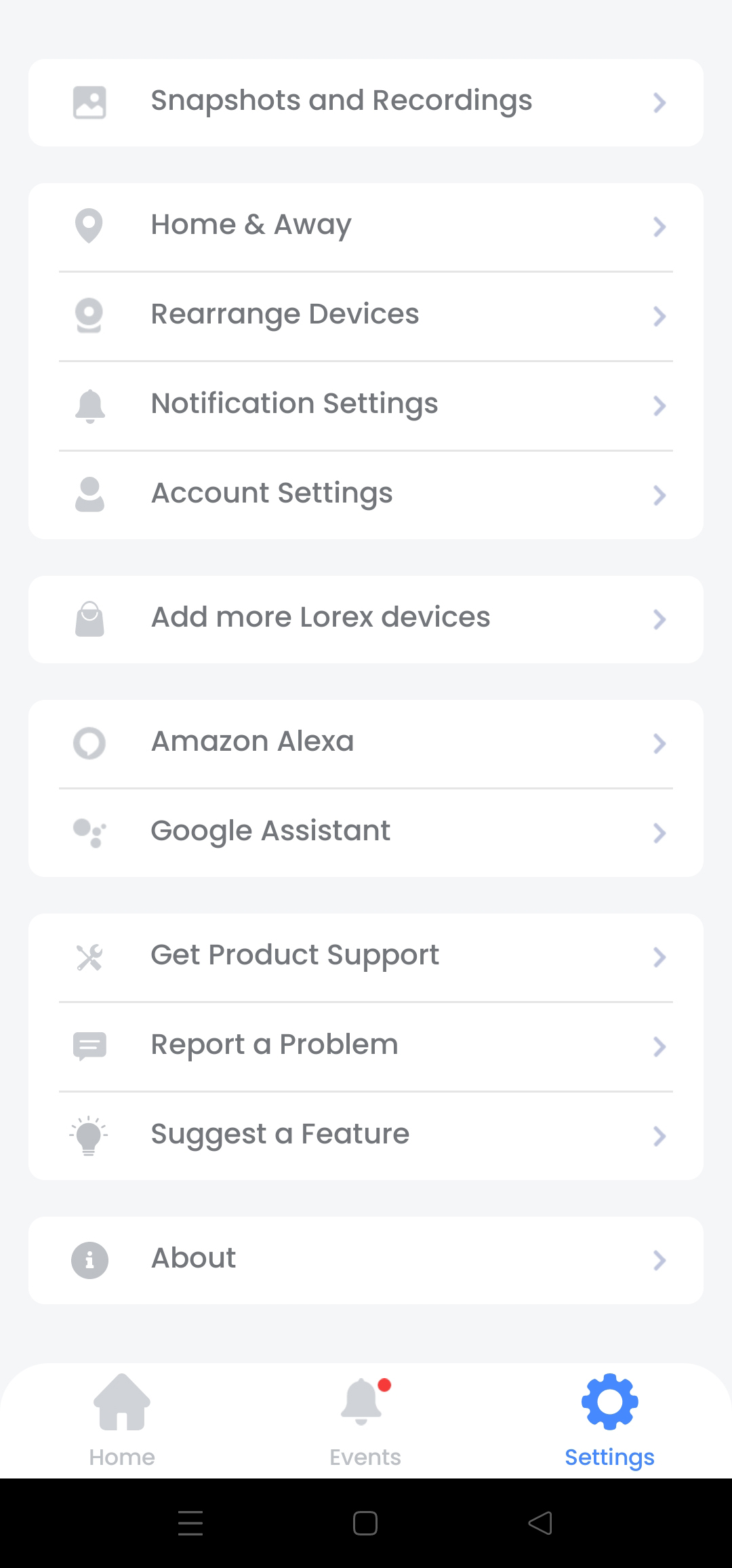Tap the shopping bag icon for Lorex devices
The height and width of the screenshot is (1568, 732).
point(89,619)
